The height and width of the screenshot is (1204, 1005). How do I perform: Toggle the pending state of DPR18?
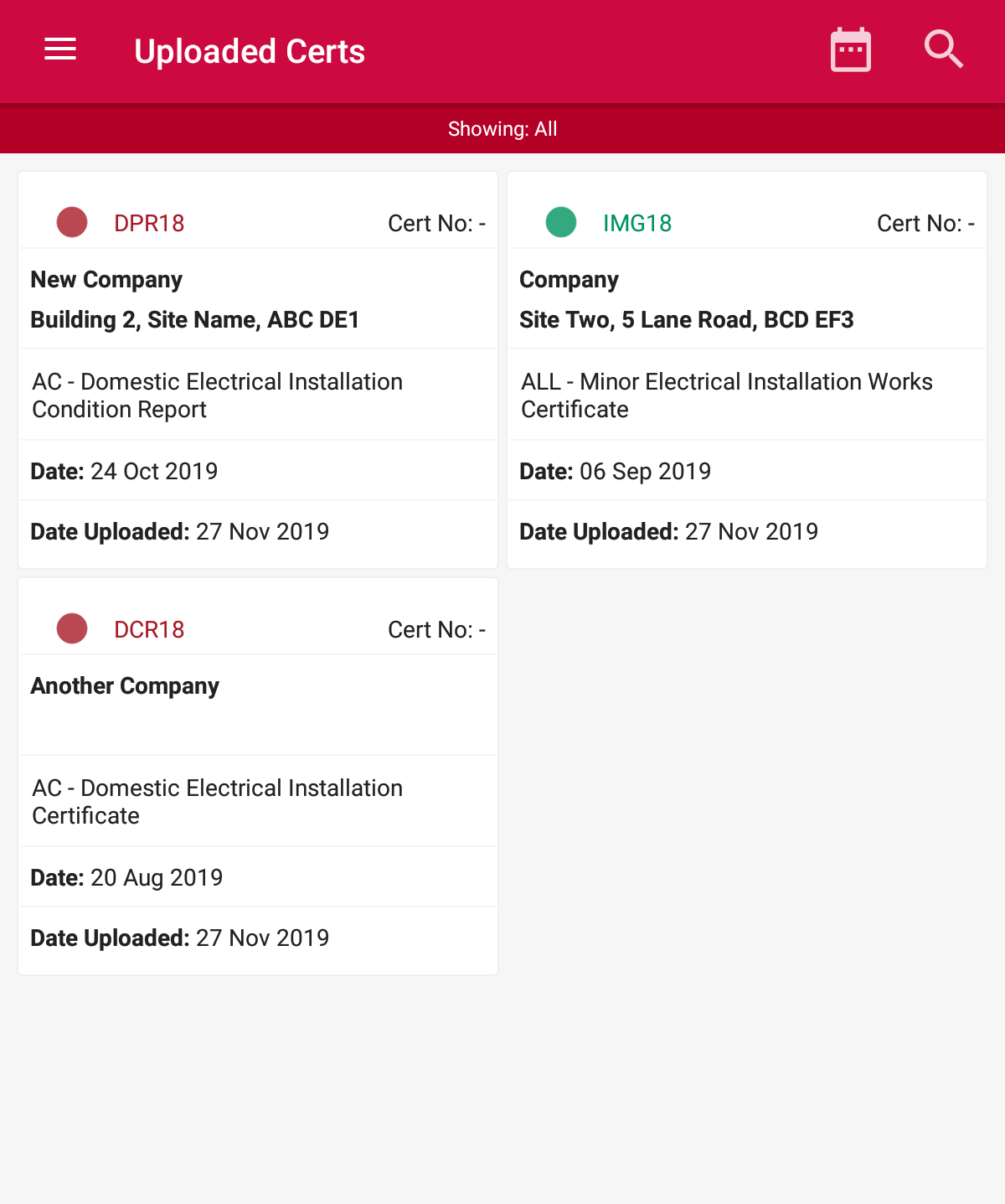pyautogui.click(x=72, y=221)
